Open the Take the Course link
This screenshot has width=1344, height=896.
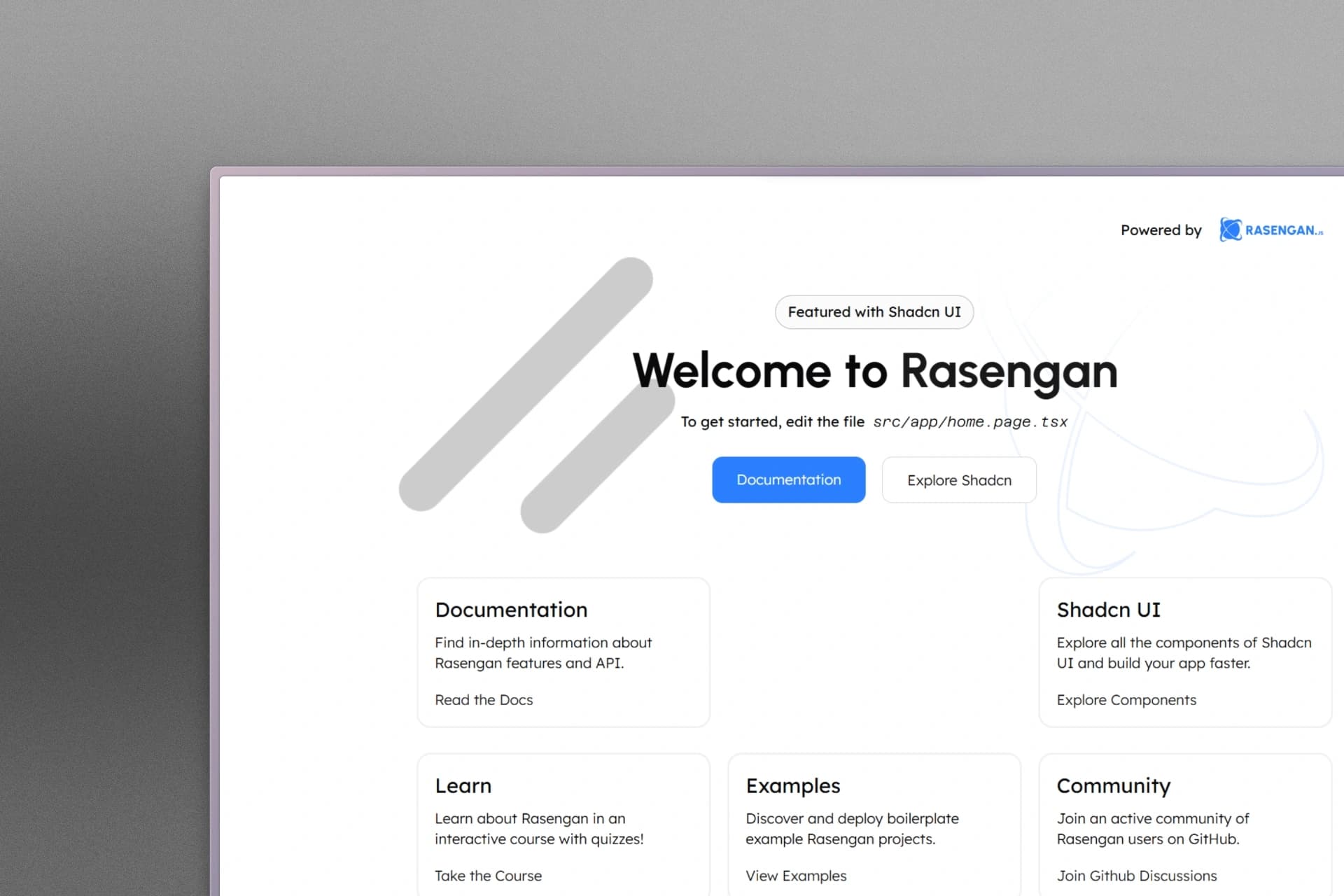(x=488, y=876)
